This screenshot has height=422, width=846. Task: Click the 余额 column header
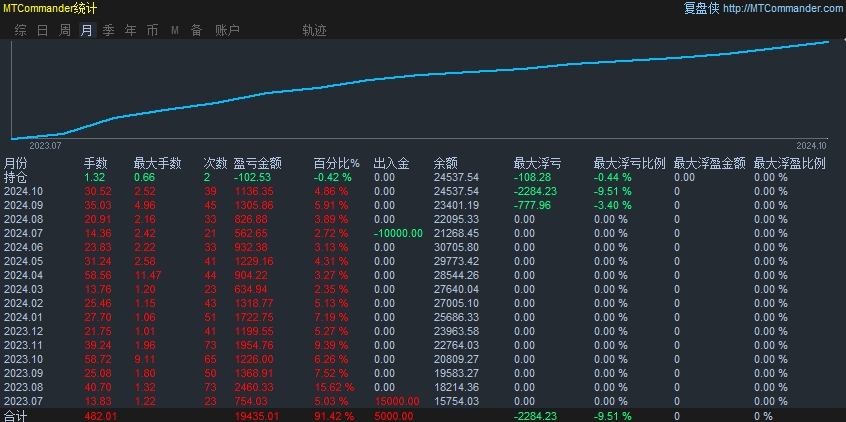pos(445,163)
